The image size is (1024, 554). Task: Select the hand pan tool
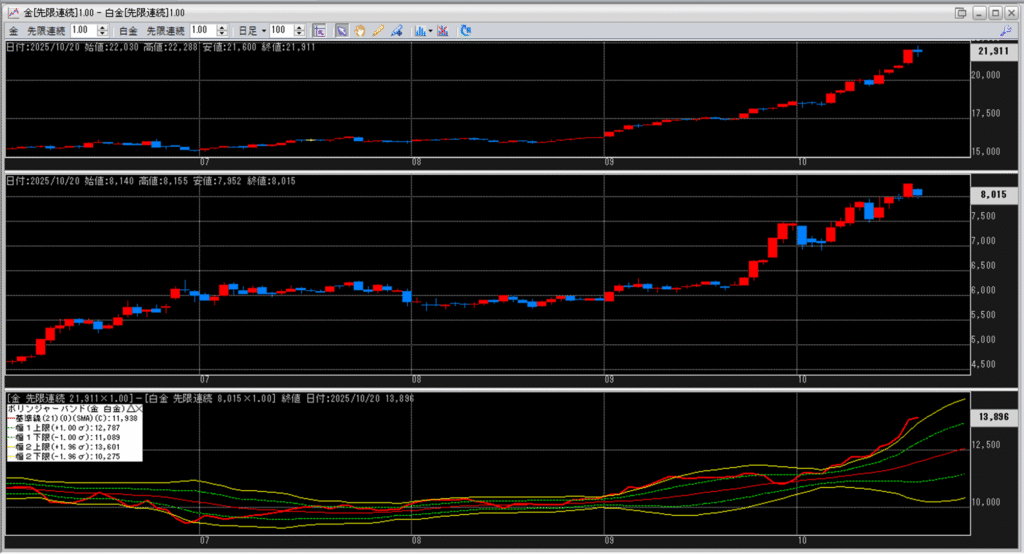360,31
